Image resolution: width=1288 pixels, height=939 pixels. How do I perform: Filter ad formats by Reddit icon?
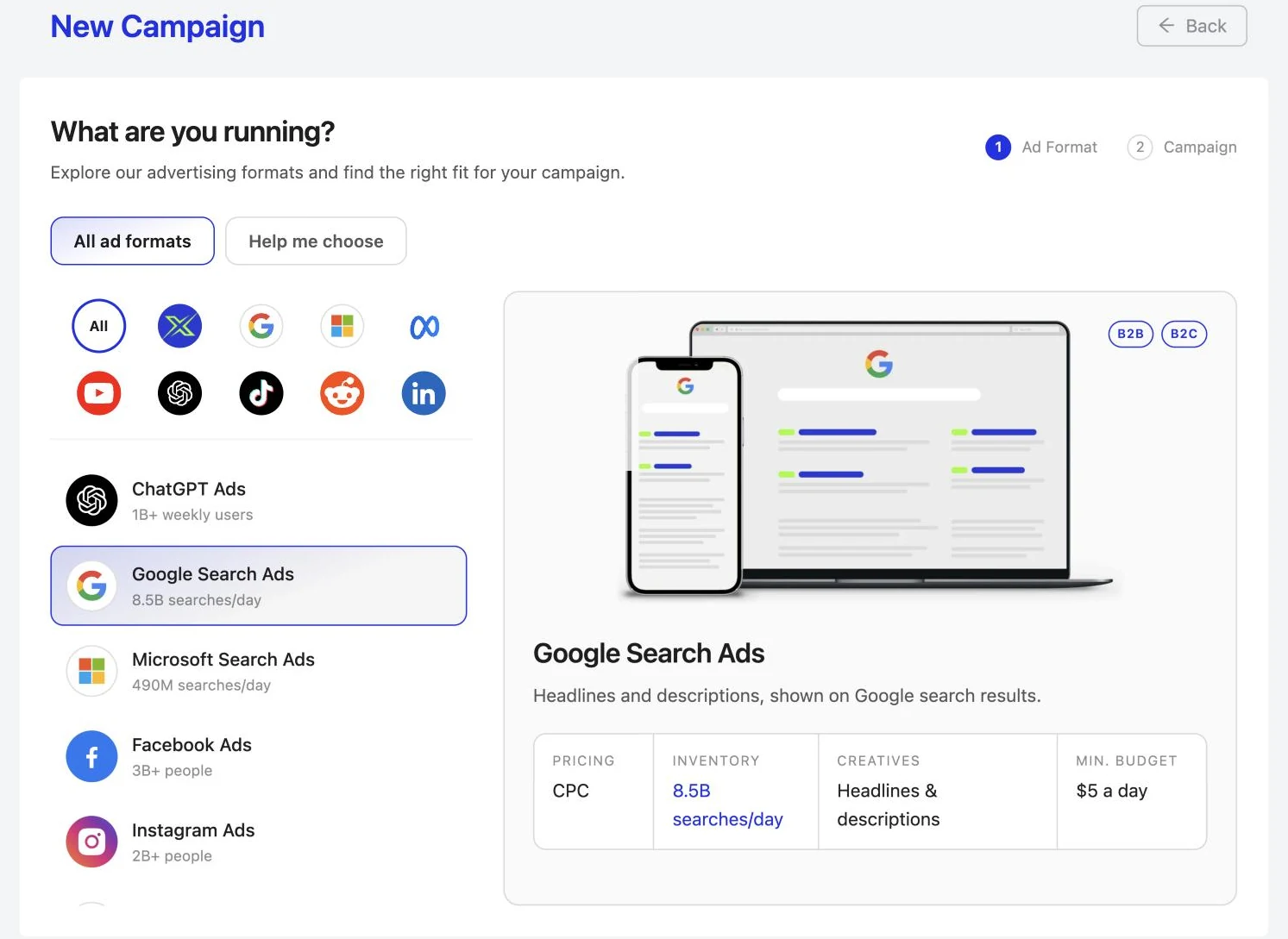tap(342, 393)
